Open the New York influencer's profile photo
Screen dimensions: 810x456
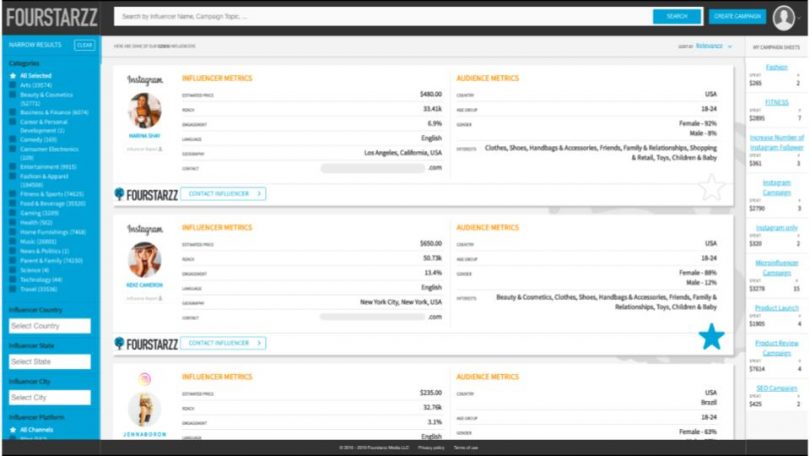145,260
